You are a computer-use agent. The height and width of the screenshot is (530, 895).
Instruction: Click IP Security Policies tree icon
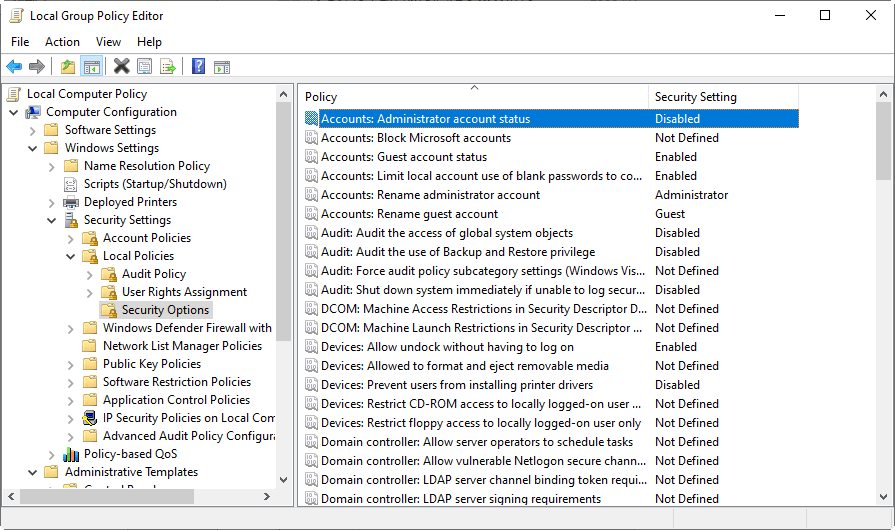coord(90,418)
